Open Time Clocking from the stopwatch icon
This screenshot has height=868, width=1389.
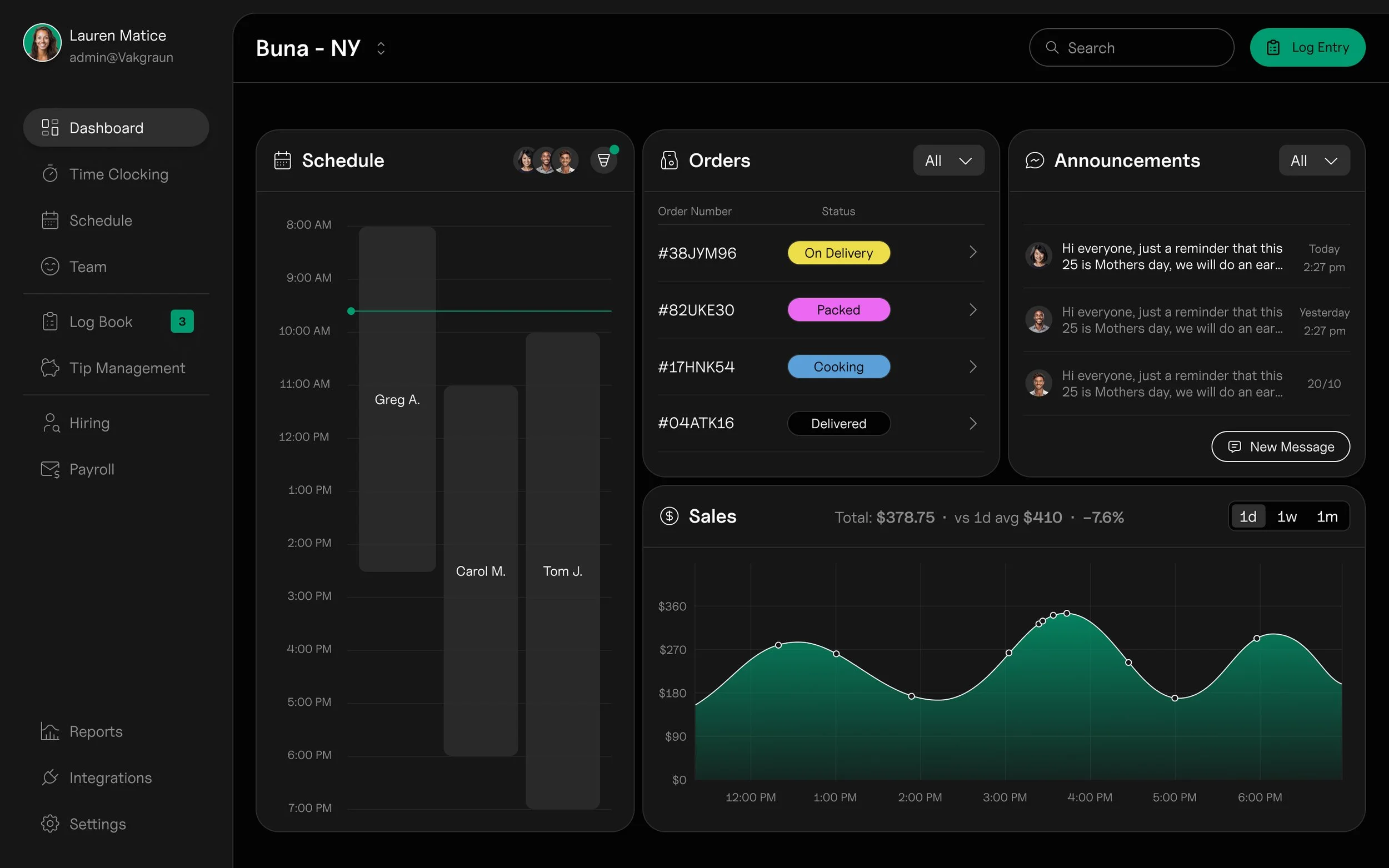[x=50, y=174]
